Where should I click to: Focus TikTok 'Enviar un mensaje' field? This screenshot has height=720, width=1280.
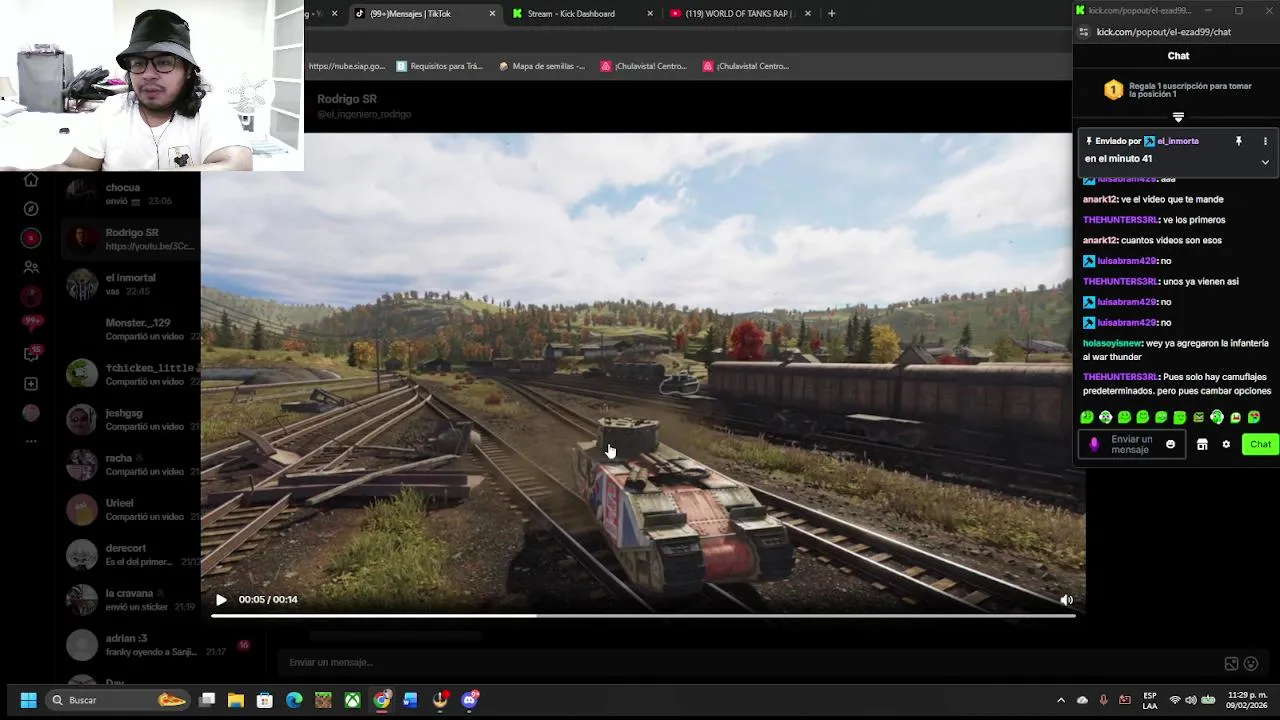750,662
